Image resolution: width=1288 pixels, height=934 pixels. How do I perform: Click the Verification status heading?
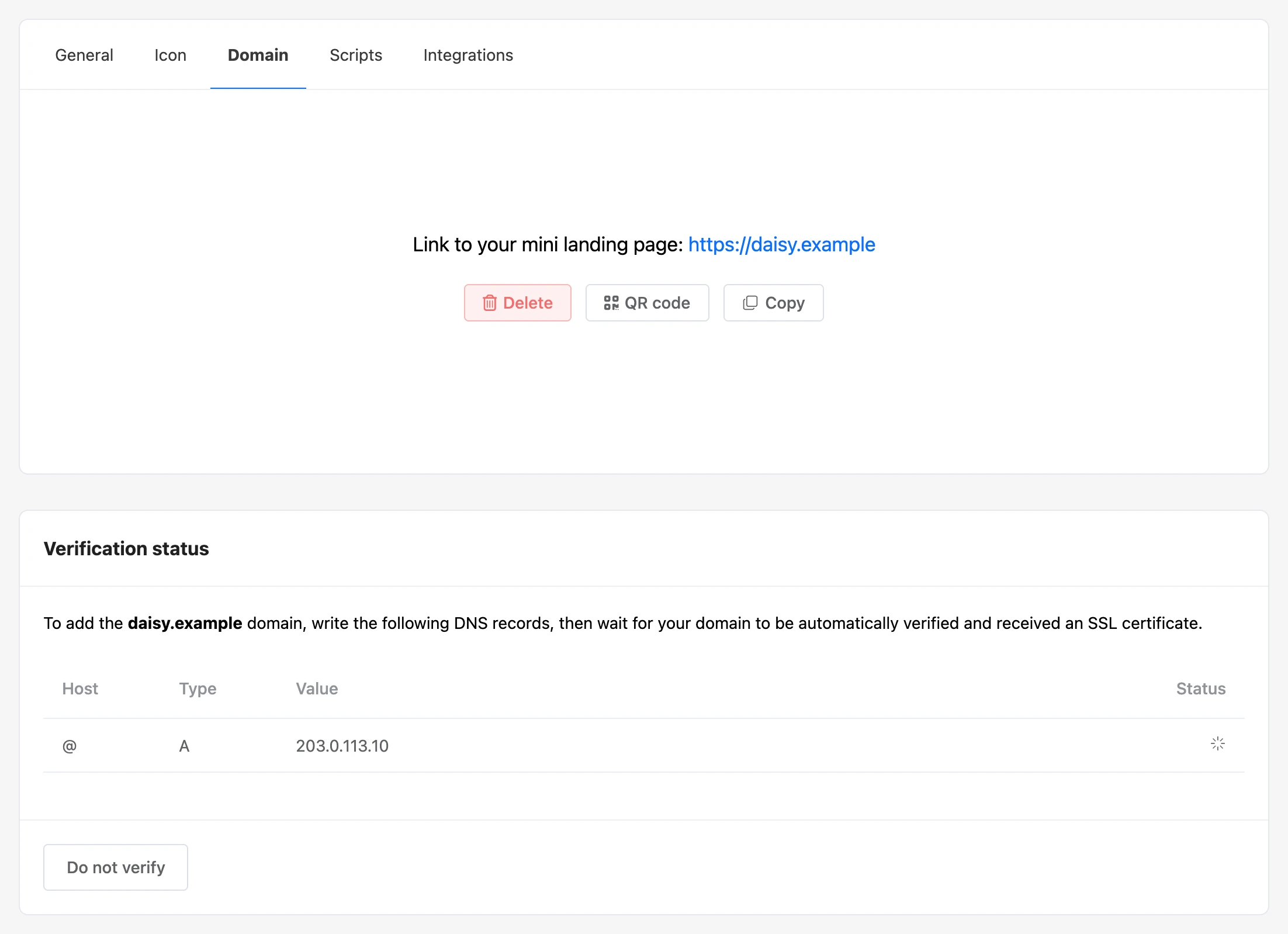pyautogui.click(x=126, y=548)
